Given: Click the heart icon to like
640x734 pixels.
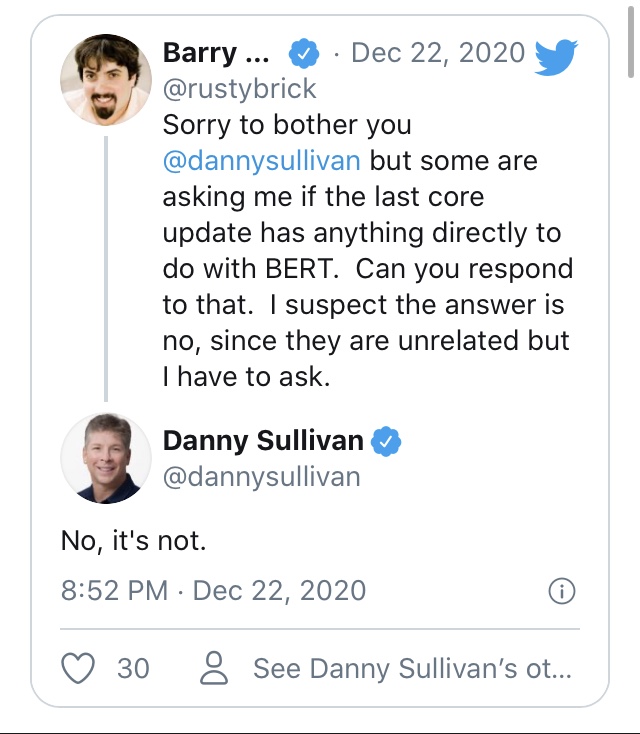Looking at the screenshot, I should 79,668.
